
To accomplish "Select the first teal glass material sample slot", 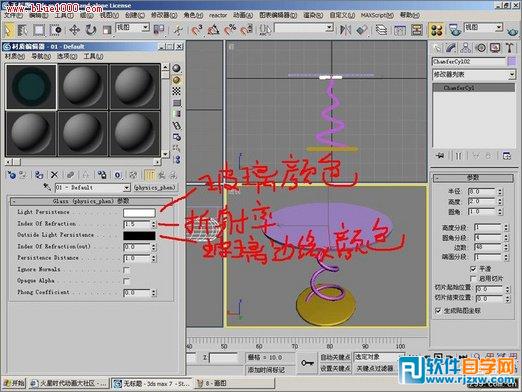I will click(x=31, y=86).
